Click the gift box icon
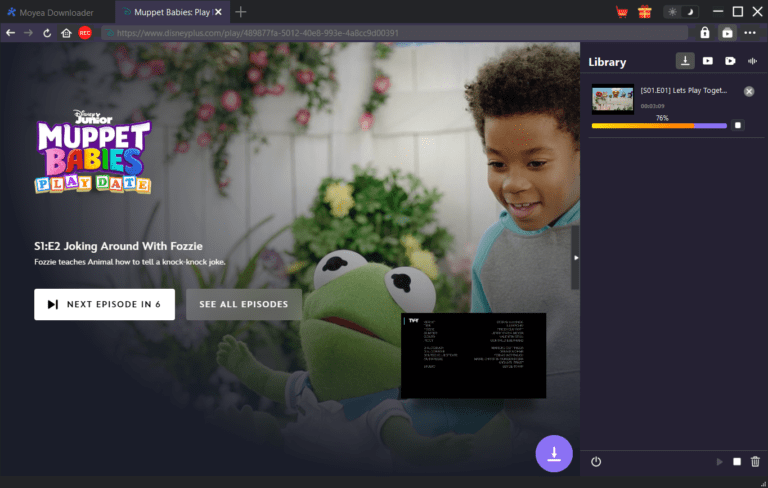 (645, 12)
